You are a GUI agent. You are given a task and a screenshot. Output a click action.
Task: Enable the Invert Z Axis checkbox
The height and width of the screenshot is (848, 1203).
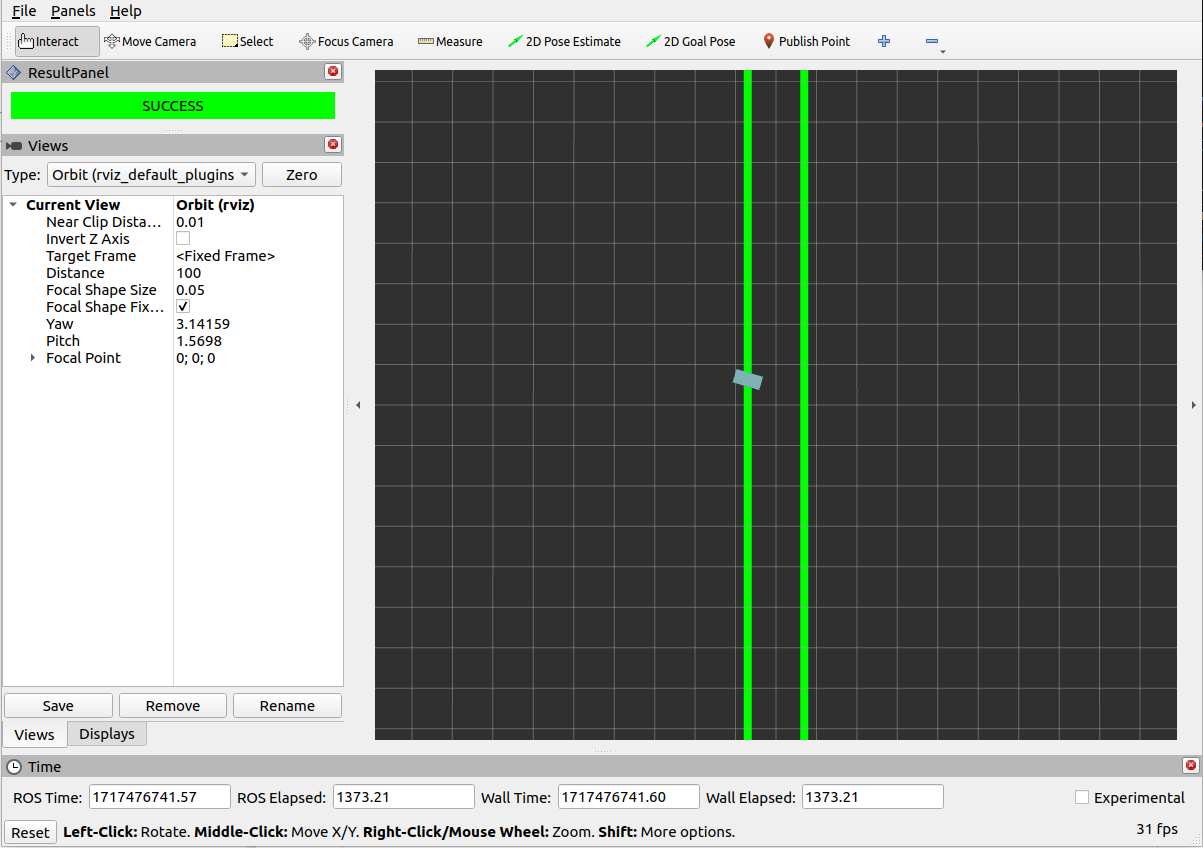(x=183, y=239)
